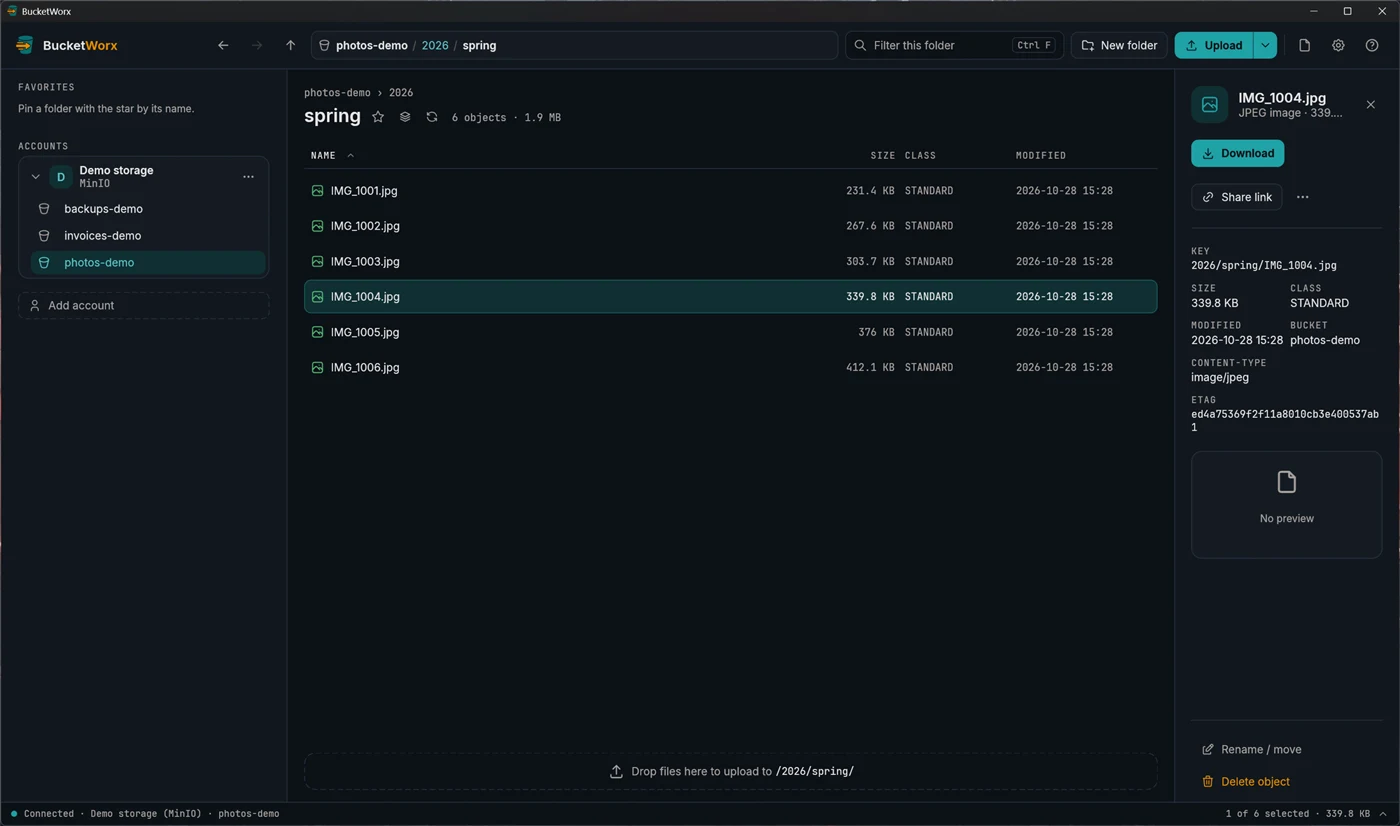This screenshot has height=826, width=1400.
Task: Refresh the spring folder listing
Action: click(x=432, y=117)
